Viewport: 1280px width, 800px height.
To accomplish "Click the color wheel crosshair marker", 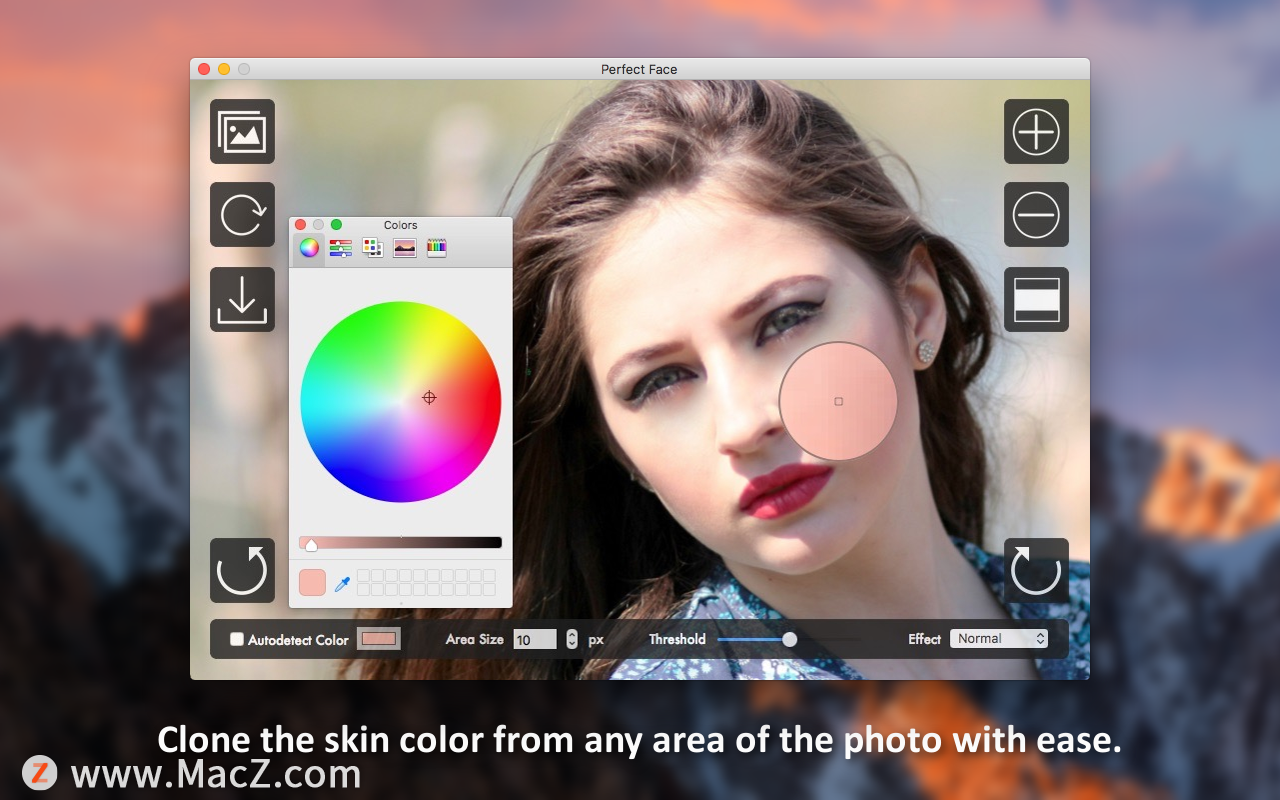I will click(429, 397).
